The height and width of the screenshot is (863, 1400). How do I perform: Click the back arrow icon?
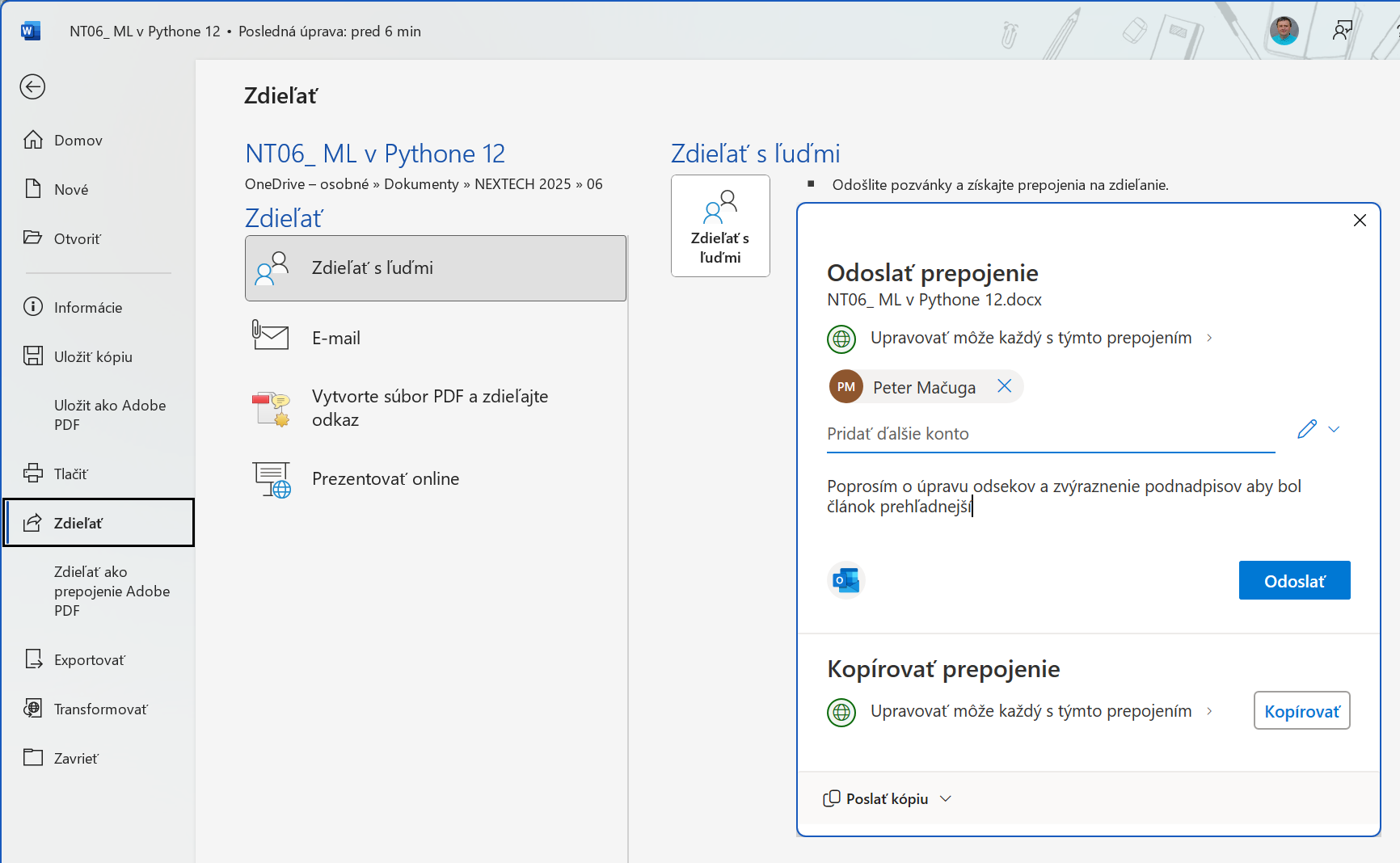[32, 86]
